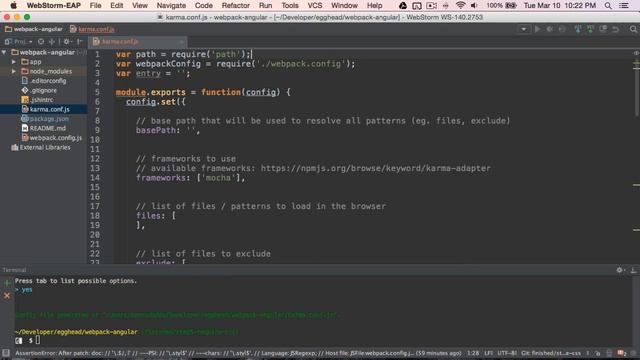Open the Apple menu
The image size is (640, 360).
pyautogui.click(x=13, y=5)
